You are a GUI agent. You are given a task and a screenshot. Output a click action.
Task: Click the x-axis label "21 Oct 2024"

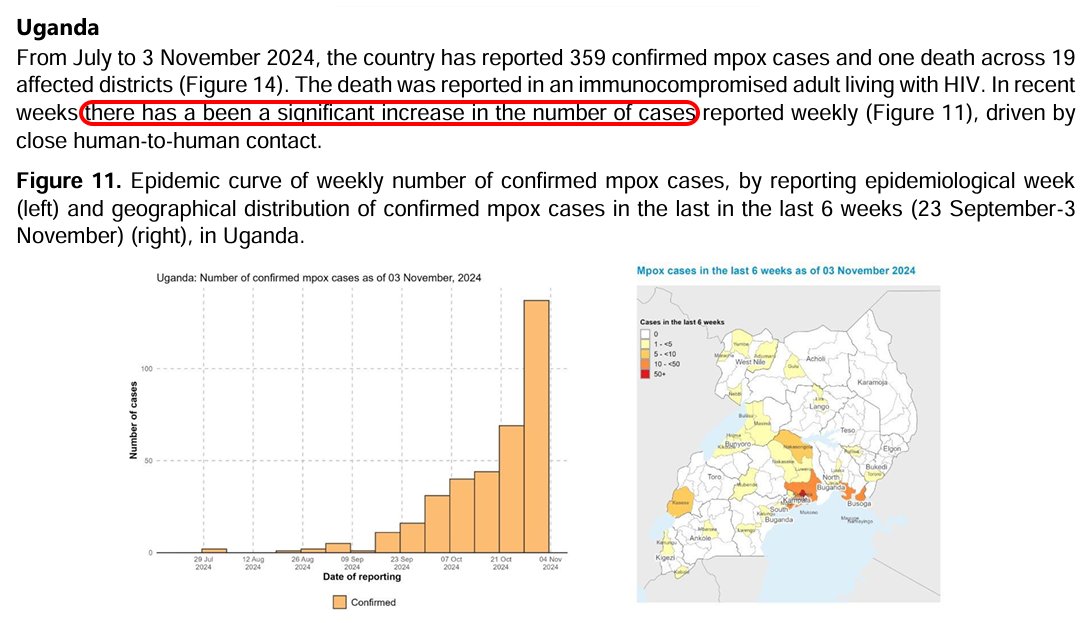pyautogui.click(x=501, y=563)
